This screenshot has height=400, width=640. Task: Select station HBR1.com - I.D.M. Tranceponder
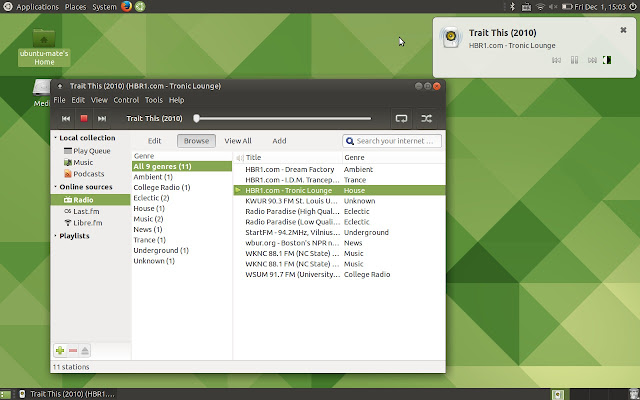coord(340,180)
